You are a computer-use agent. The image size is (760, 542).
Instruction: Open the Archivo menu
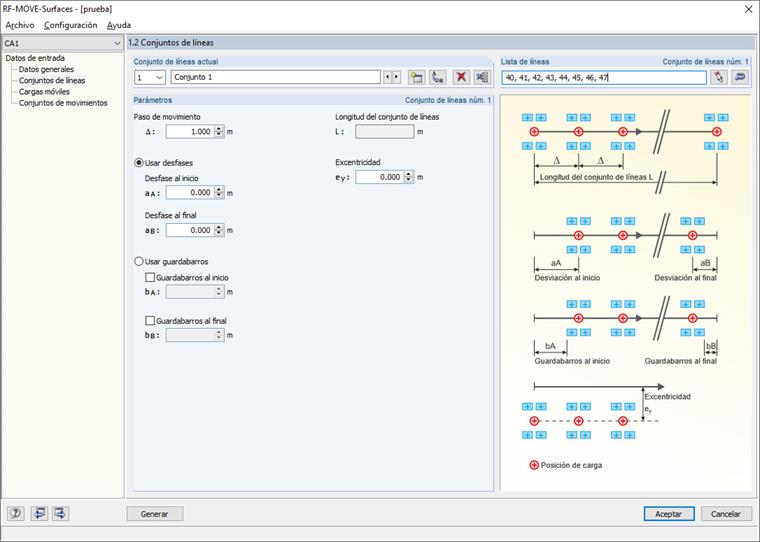click(20, 25)
